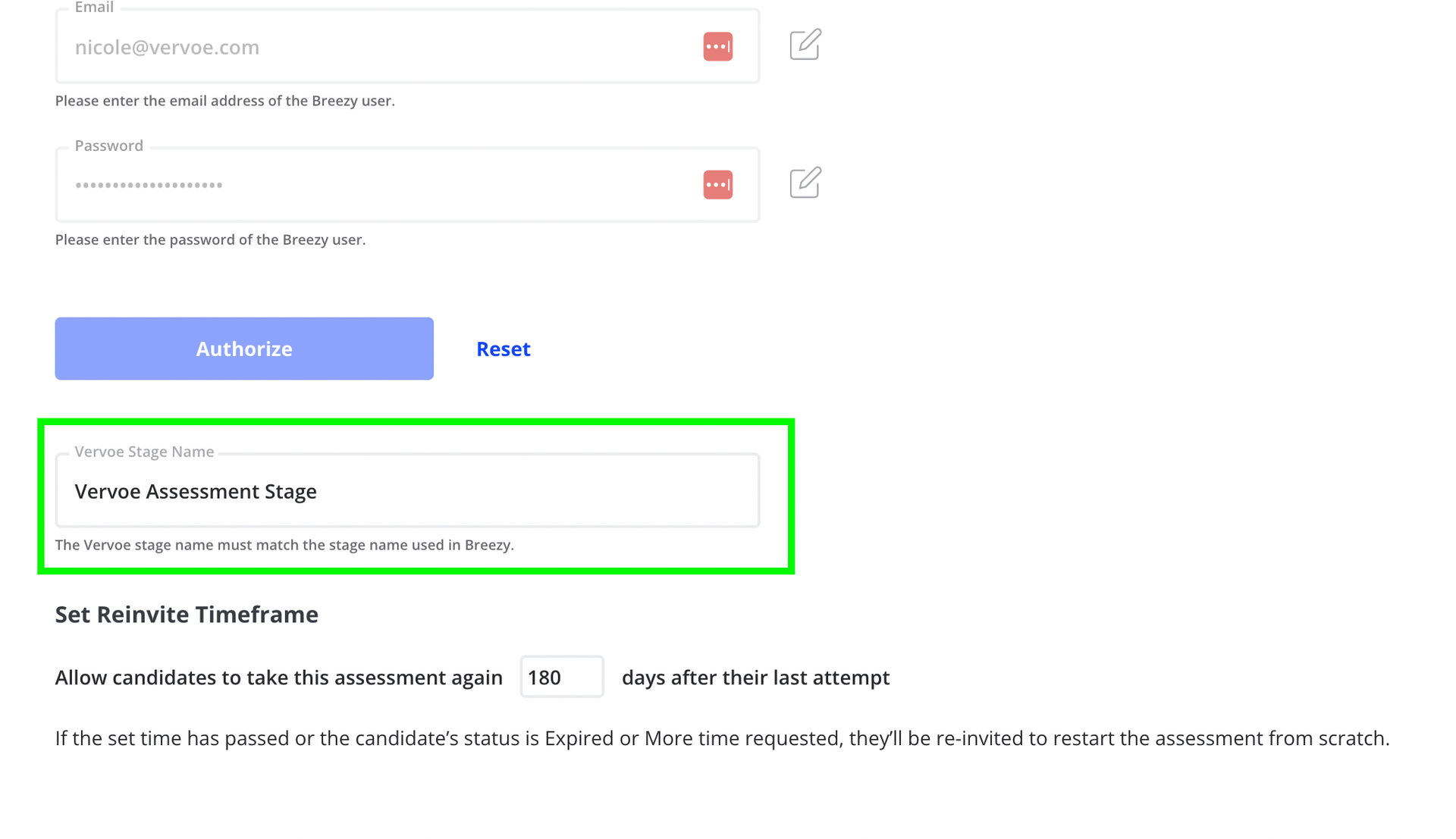Screen dimensions: 1456x839
Task: Click the Authorize button
Action: click(244, 349)
